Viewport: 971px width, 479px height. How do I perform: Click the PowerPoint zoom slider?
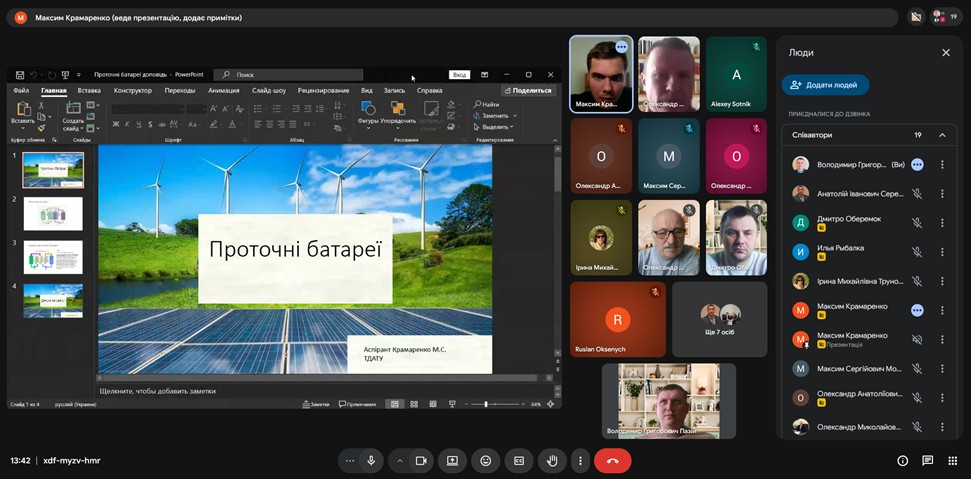[x=486, y=404]
